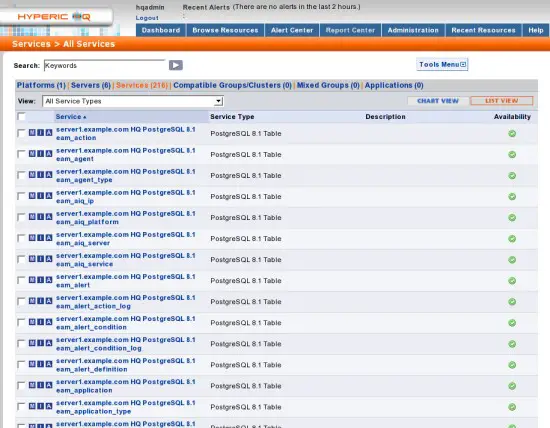Viewport: 550px width, 428px height.
Task: Click the Service Type column header
Action: (232, 117)
